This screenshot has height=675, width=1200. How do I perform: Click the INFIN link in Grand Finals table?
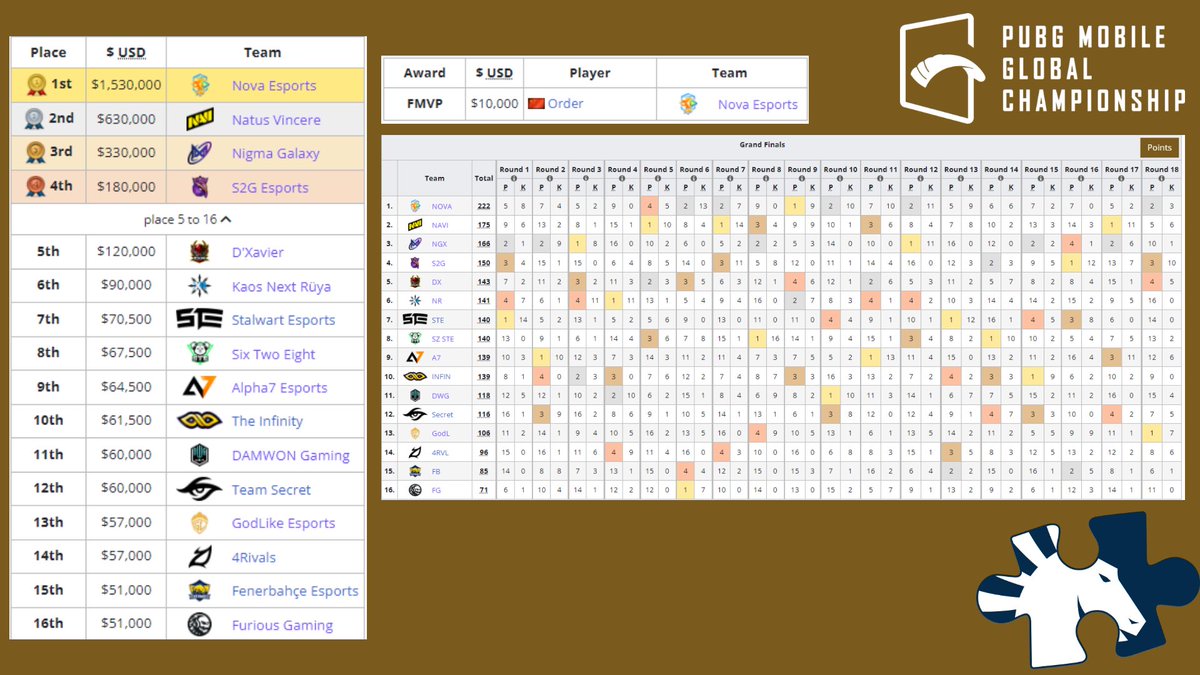click(442, 376)
